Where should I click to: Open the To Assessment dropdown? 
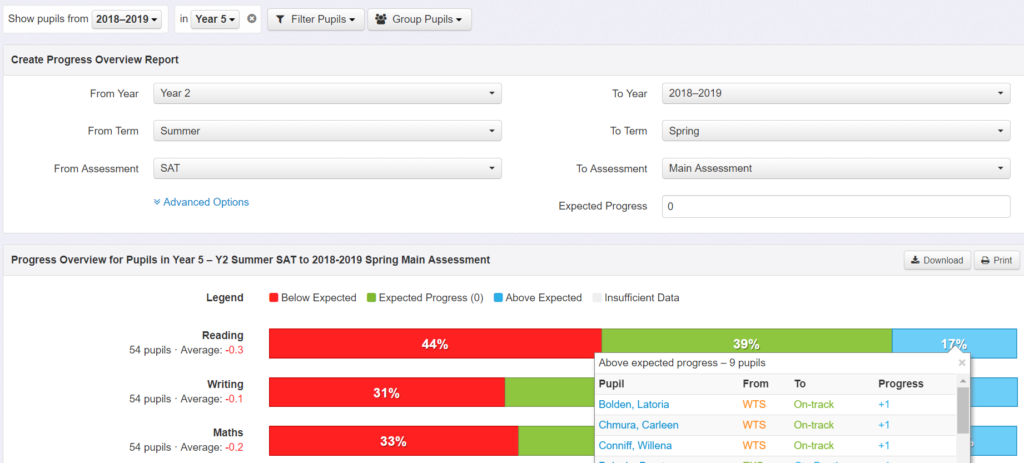(x=836, y=168)
